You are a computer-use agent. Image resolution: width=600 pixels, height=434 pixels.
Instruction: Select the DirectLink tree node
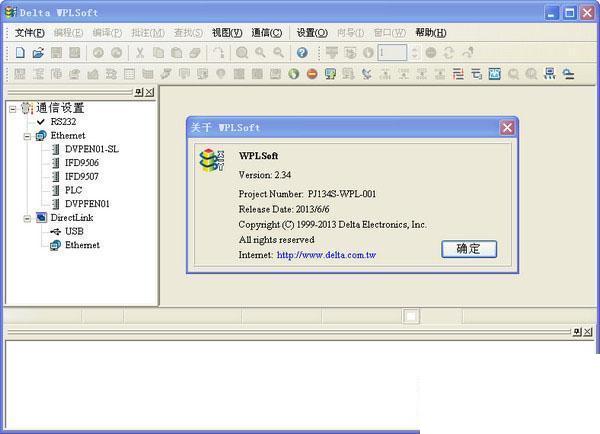point(72,218)
